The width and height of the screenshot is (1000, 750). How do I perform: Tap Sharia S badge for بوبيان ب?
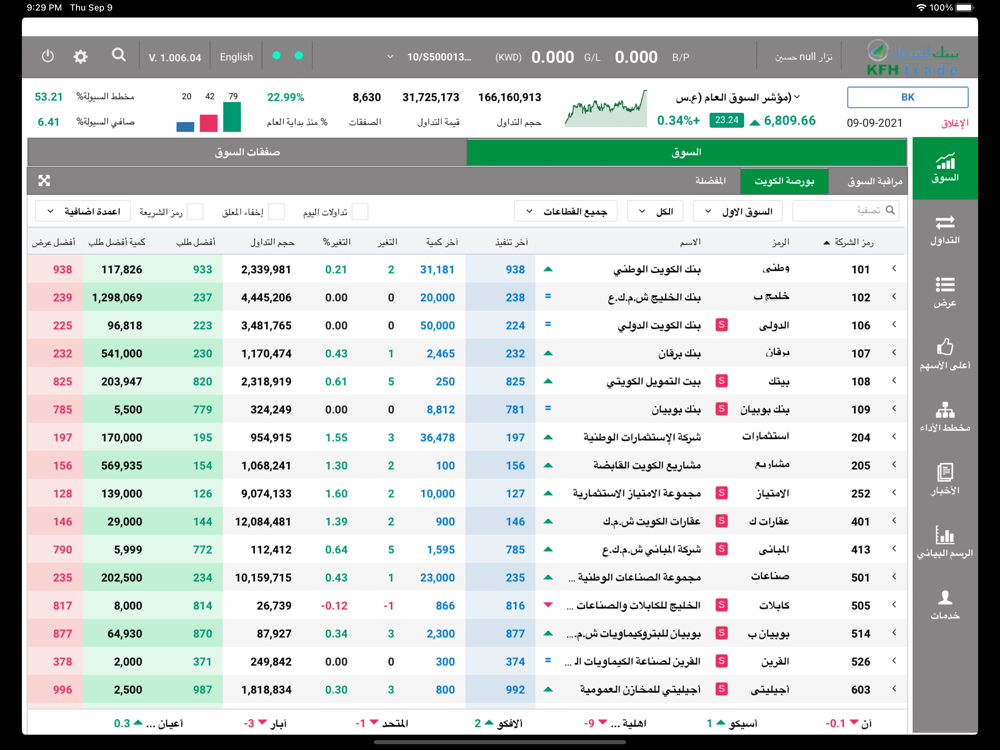pyautogui.click(x=721, y=633)
